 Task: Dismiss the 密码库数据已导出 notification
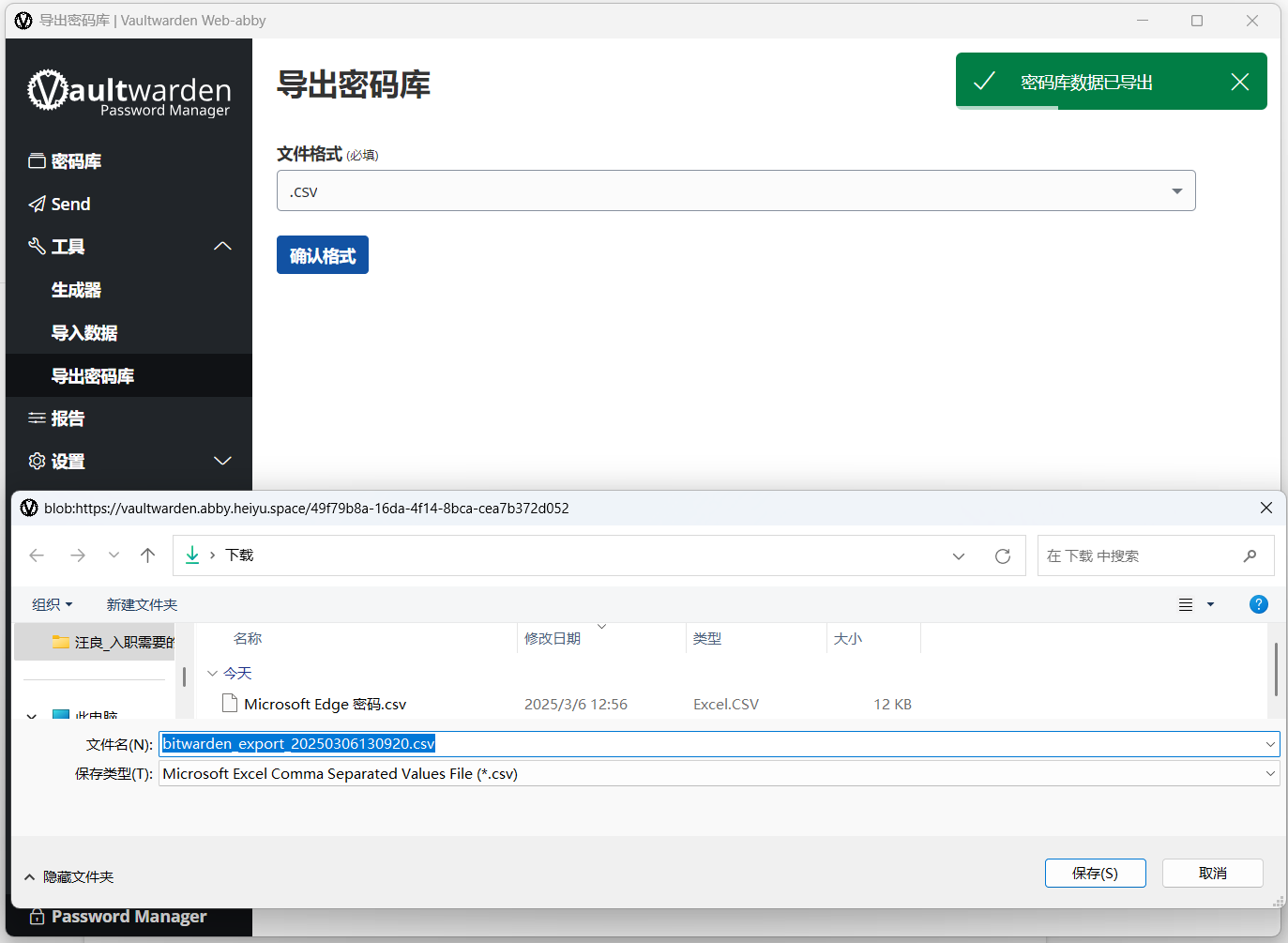click(x=1240, y=83)
